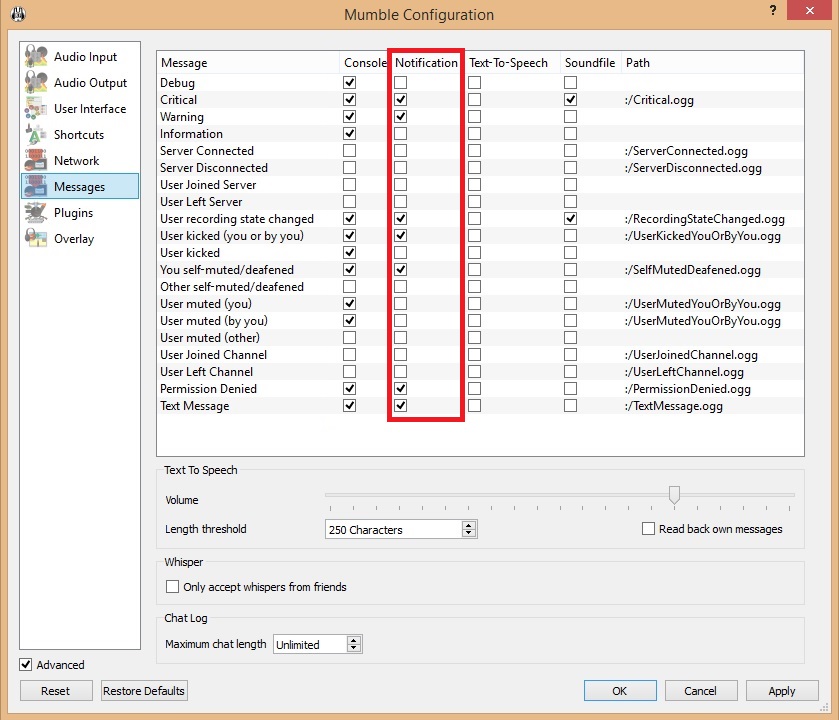Select the Network settings page

(x=80, y=160)
